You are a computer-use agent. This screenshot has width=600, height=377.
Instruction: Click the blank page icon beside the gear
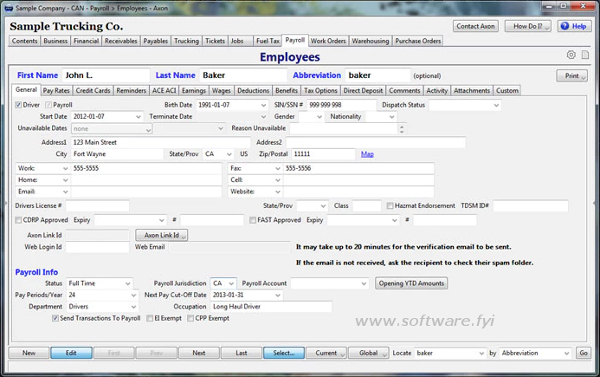pyautogui.click(x=585, y=55)
